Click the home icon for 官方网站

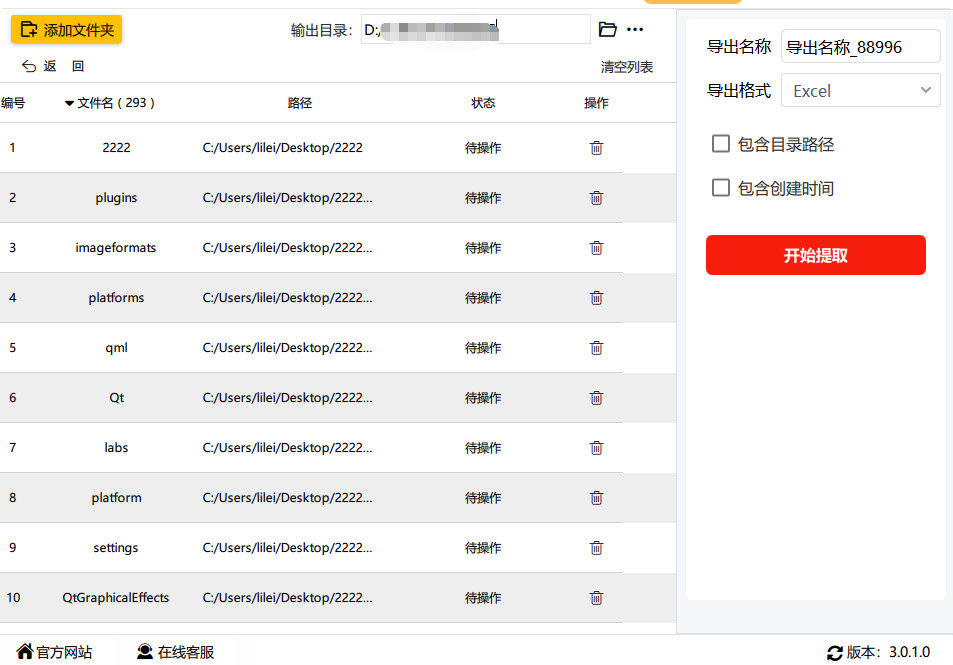pos(25,652)
